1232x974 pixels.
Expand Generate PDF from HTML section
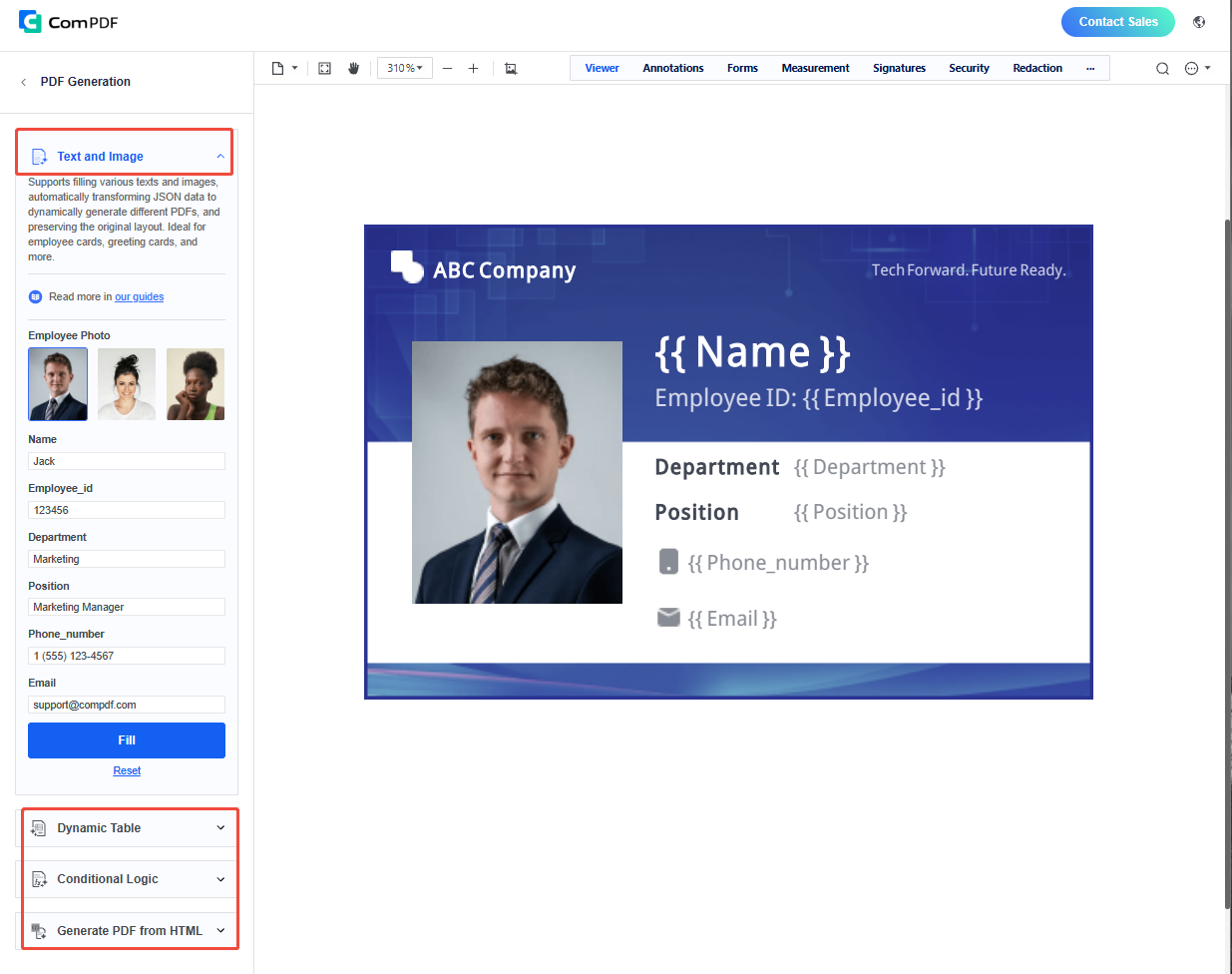pyautogui.click(x=220, y=931)
